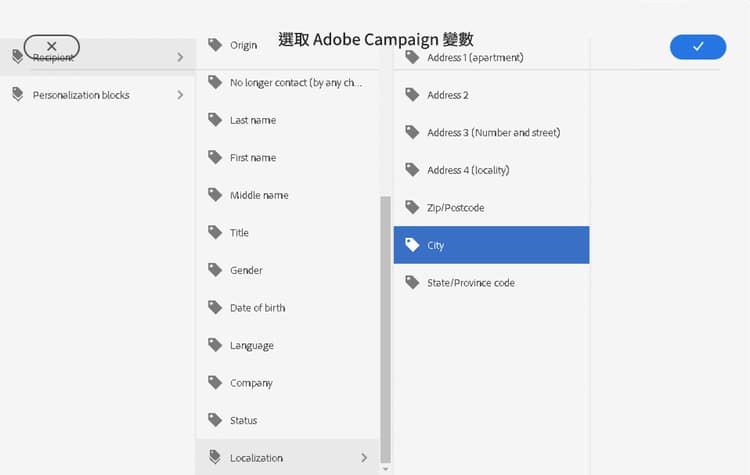Click the tag icon beside Address 4 (locality)
The width and height of the screenshot is (750, 475).
[x=412, y=170]
